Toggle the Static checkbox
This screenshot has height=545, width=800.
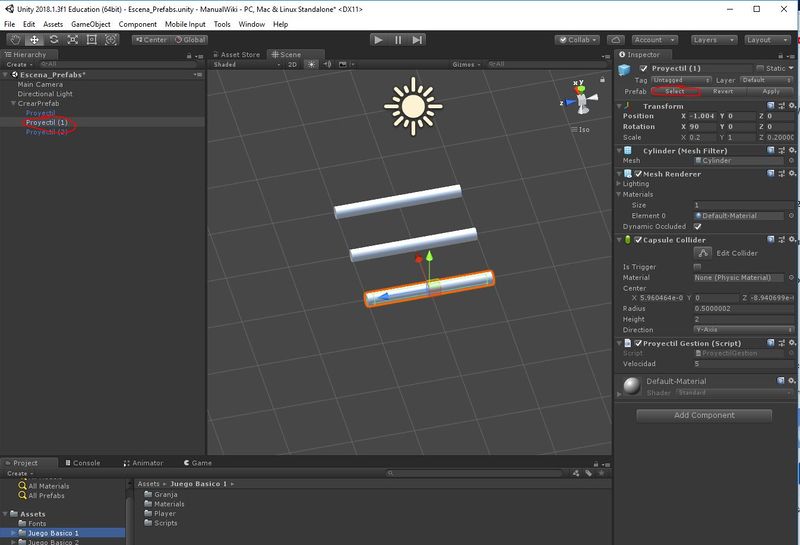(x=760, y=68)
